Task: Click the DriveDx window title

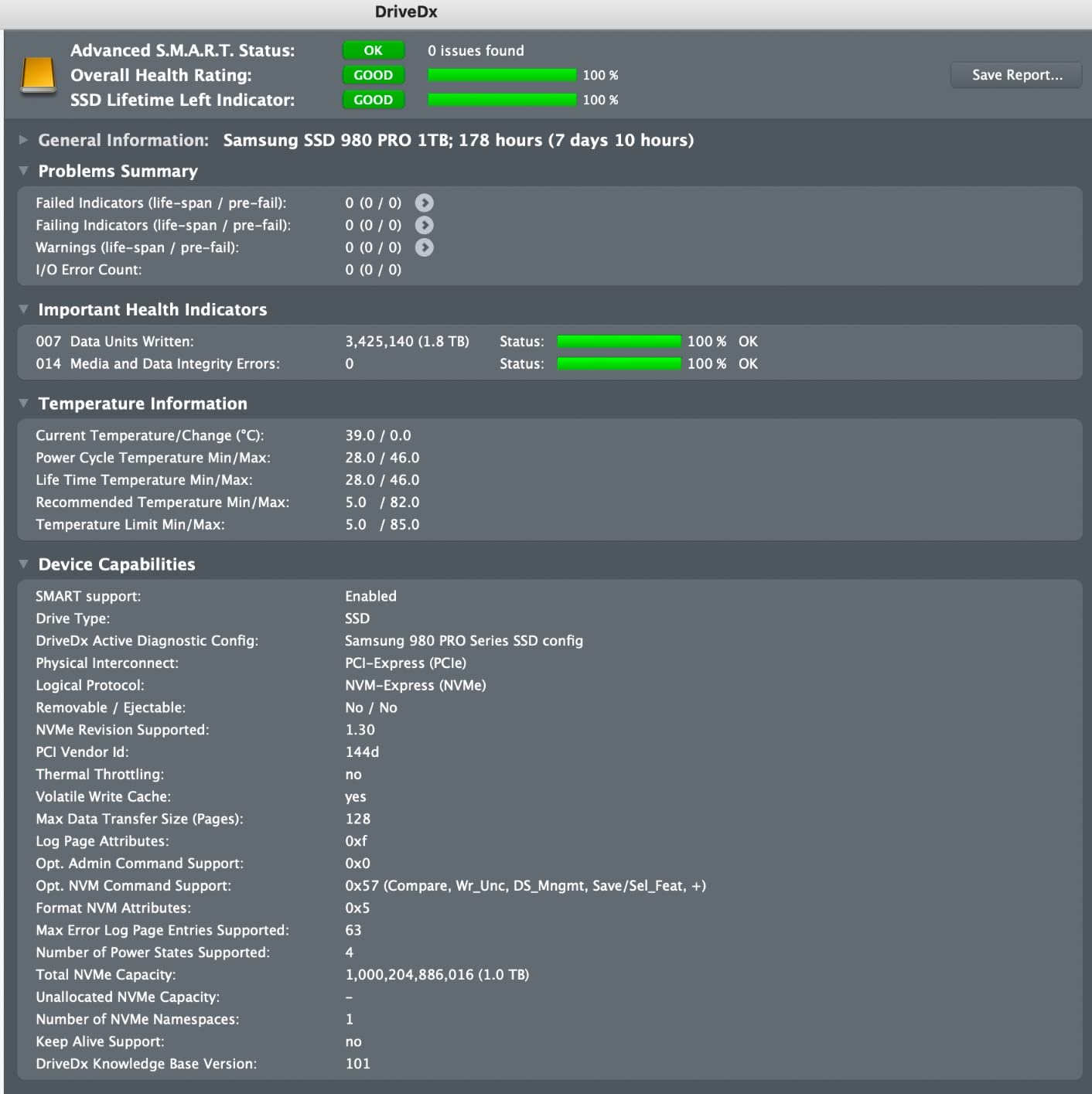Action: point(406,12)
